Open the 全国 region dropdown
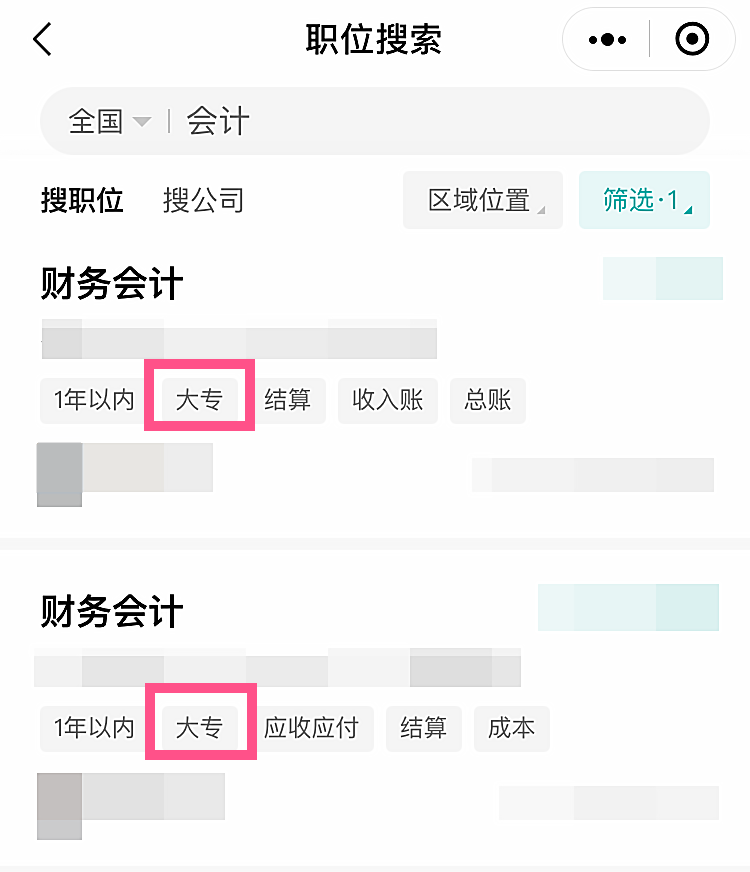 click(x=101, y=121)
